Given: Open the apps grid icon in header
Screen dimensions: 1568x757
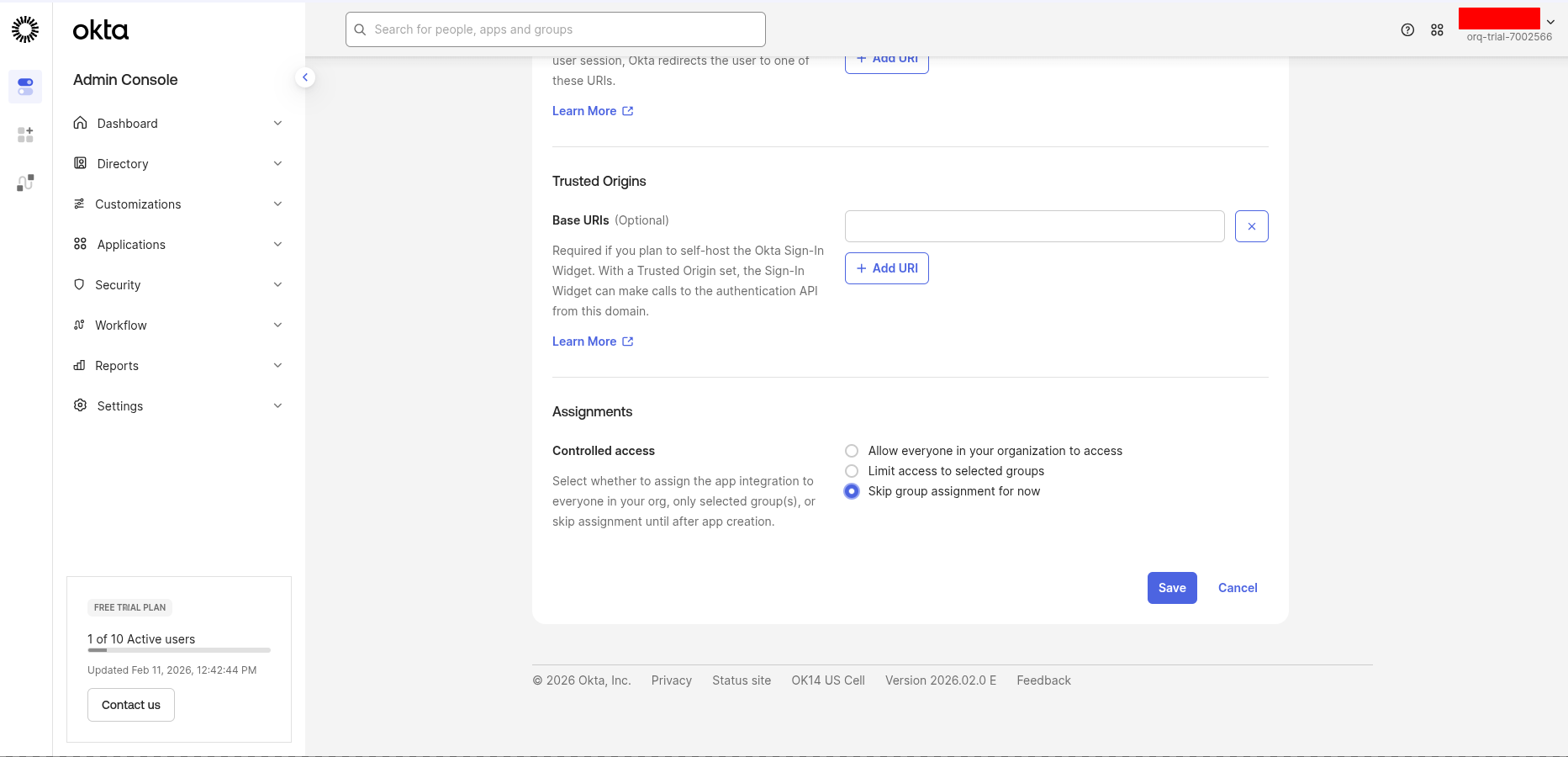Looking at the screenshot, I should [x=1437, y=30].
